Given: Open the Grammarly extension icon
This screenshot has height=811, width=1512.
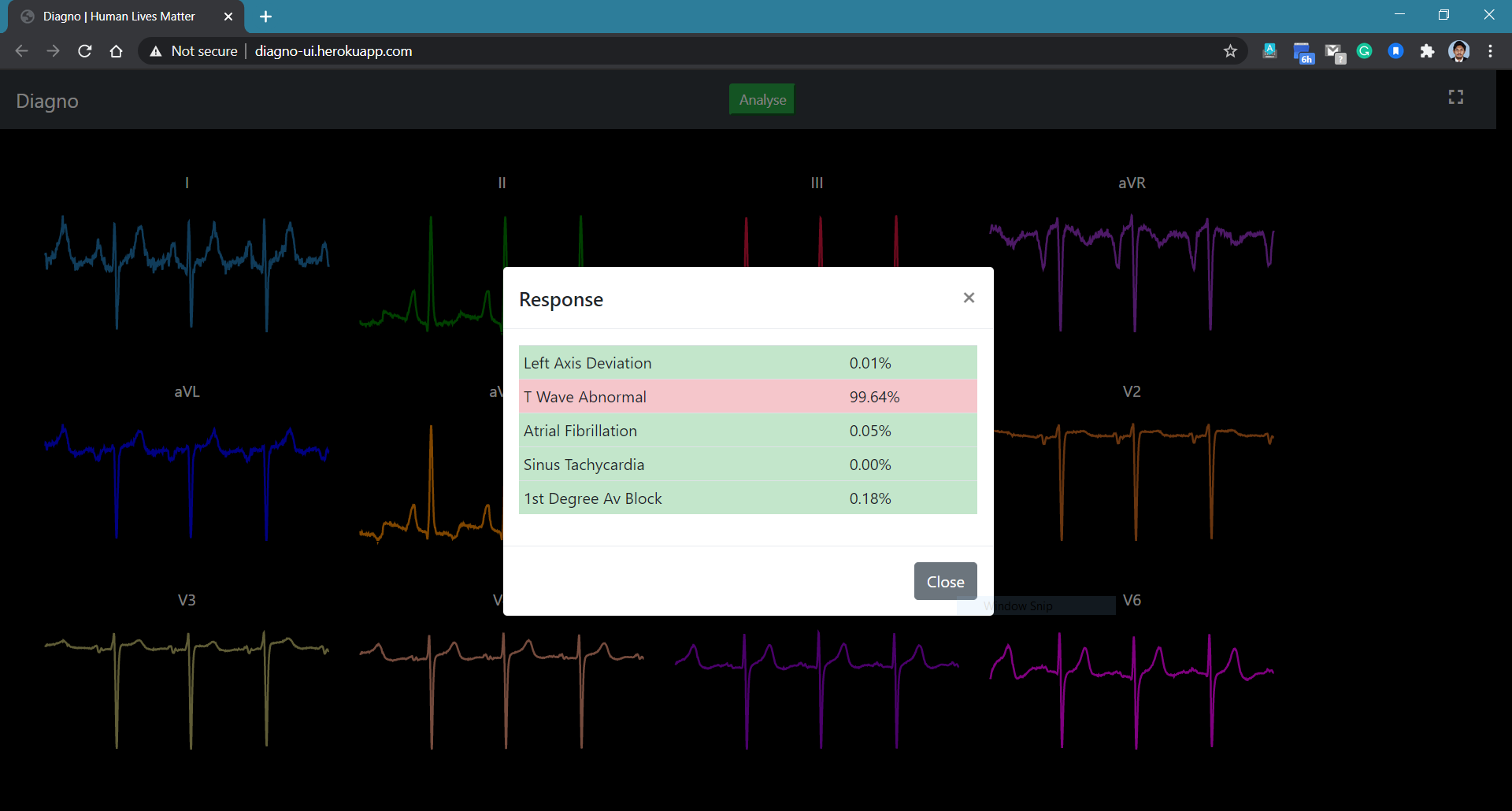Looking at the screenshot, I should click(1365, 51).
